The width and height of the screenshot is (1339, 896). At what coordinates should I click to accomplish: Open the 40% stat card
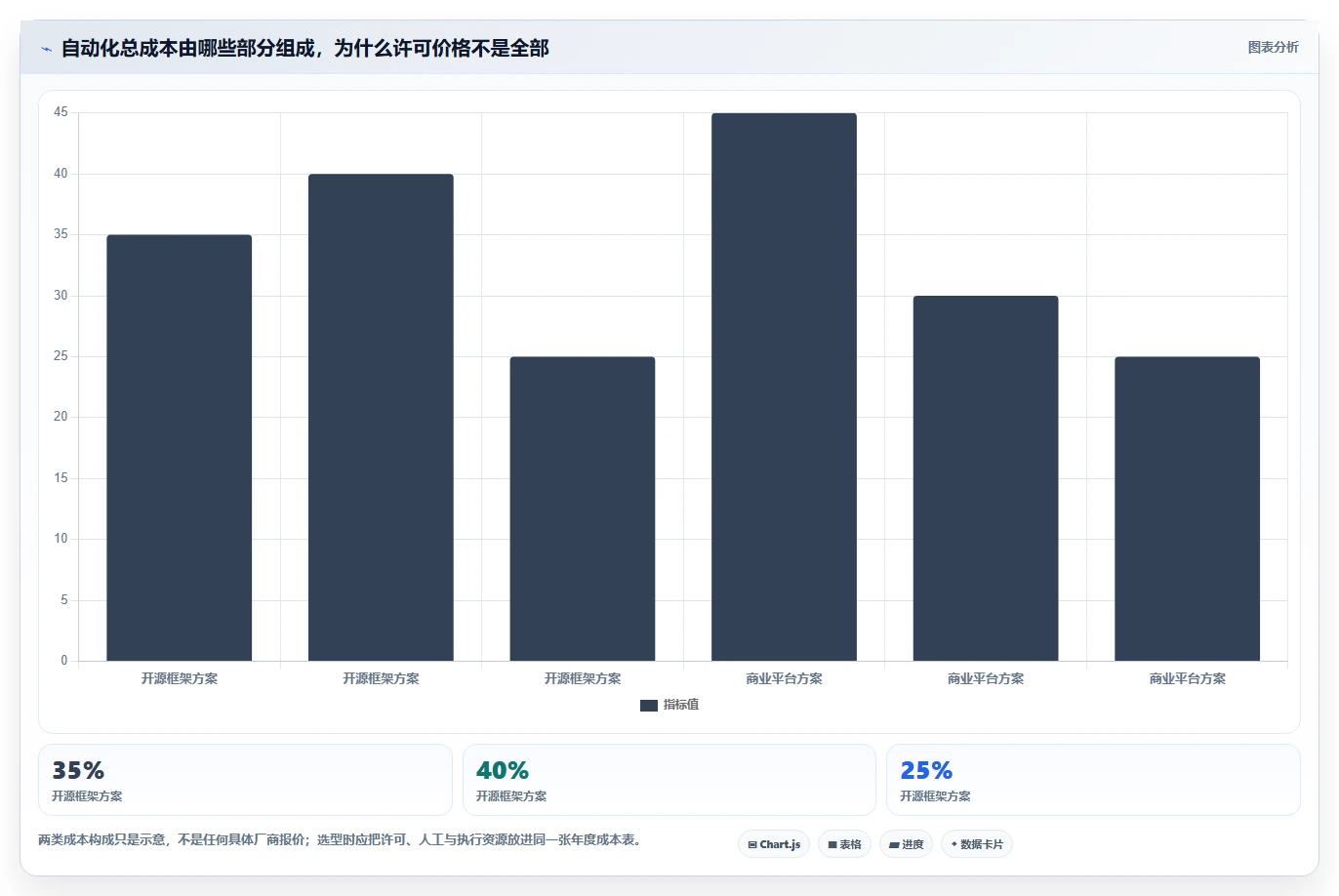coord(669,780)
